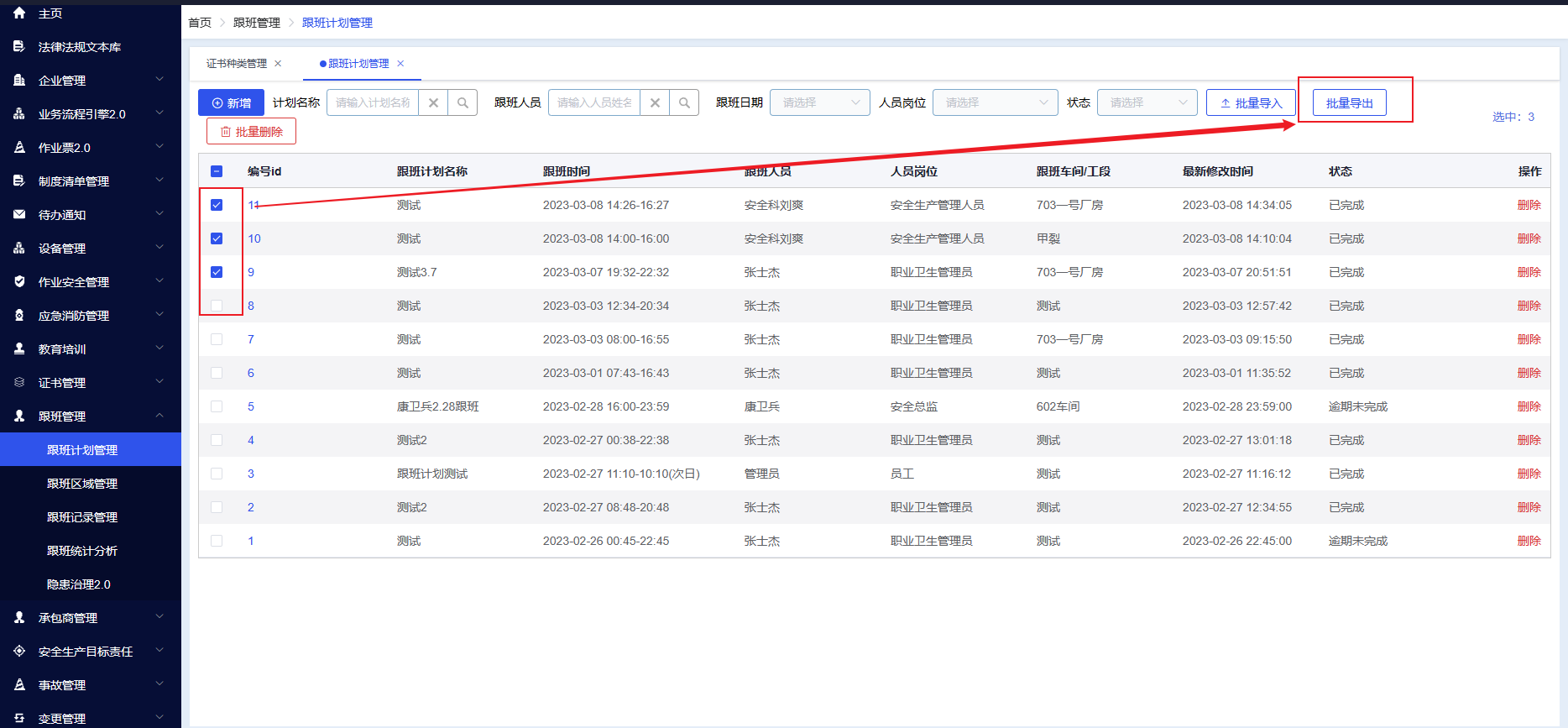Close the 跟班计划管理 tab
1568x728 pixels.
coord(400,64)
